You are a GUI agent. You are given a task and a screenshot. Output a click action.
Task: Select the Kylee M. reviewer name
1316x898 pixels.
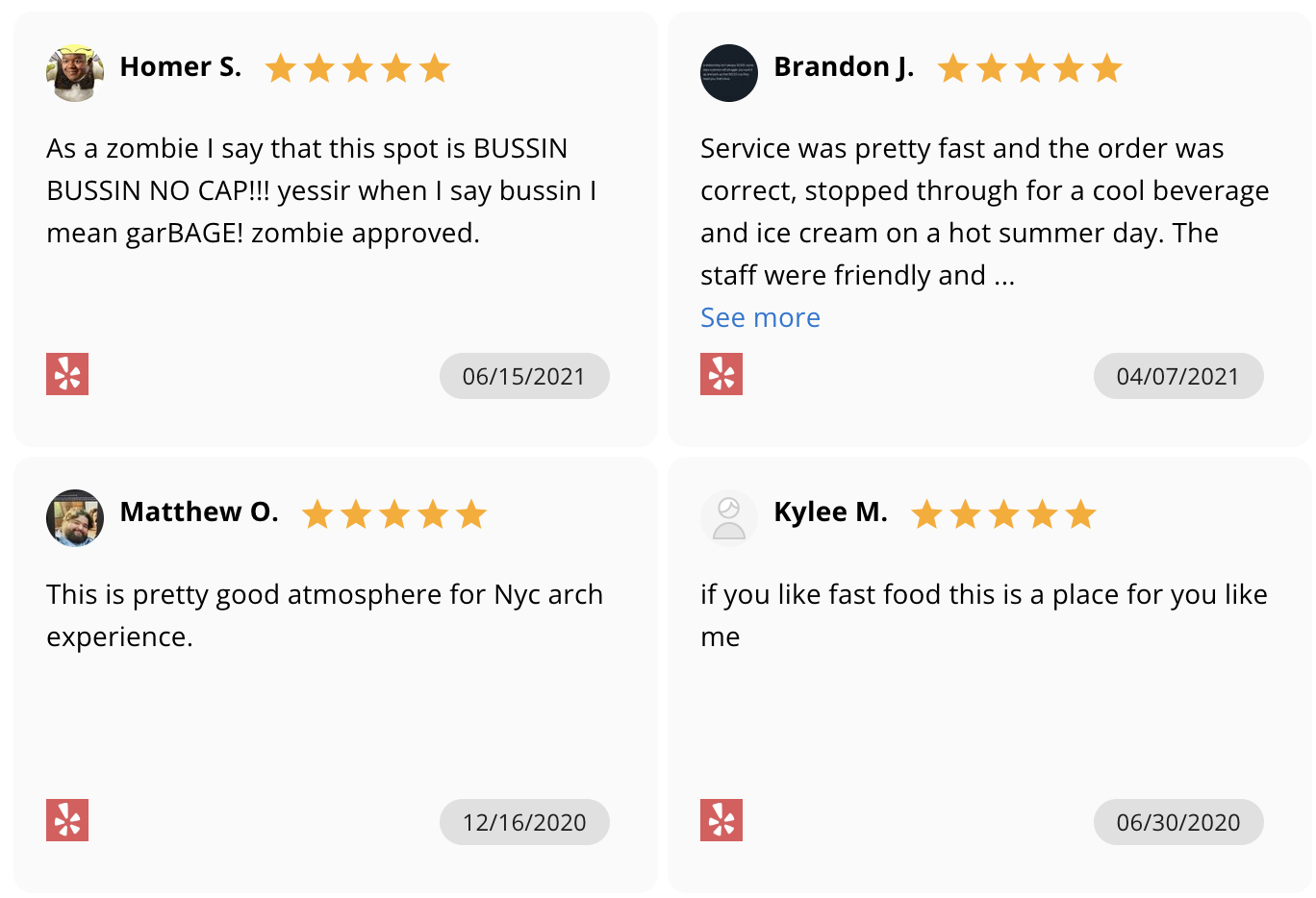pyautogui.click(x=830, y=511)
